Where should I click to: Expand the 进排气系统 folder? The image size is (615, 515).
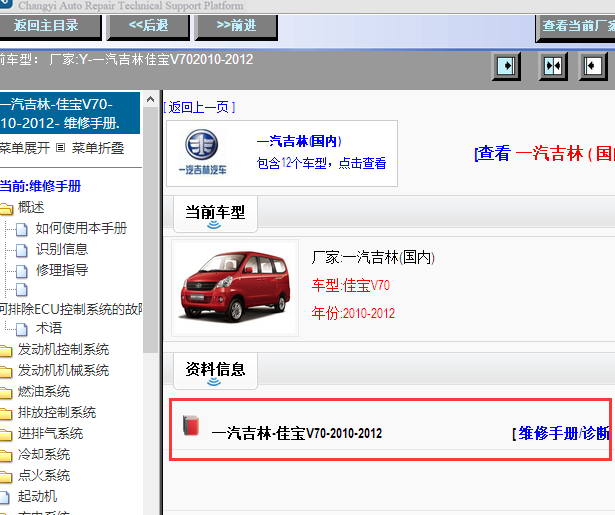pos(50,434)
